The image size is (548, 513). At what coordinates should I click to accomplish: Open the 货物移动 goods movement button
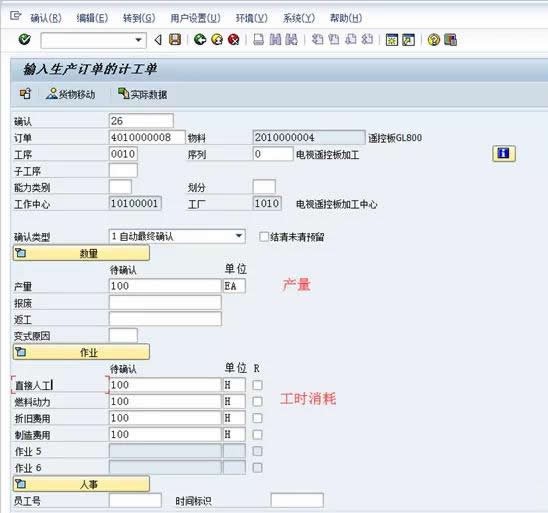point(71,94)
